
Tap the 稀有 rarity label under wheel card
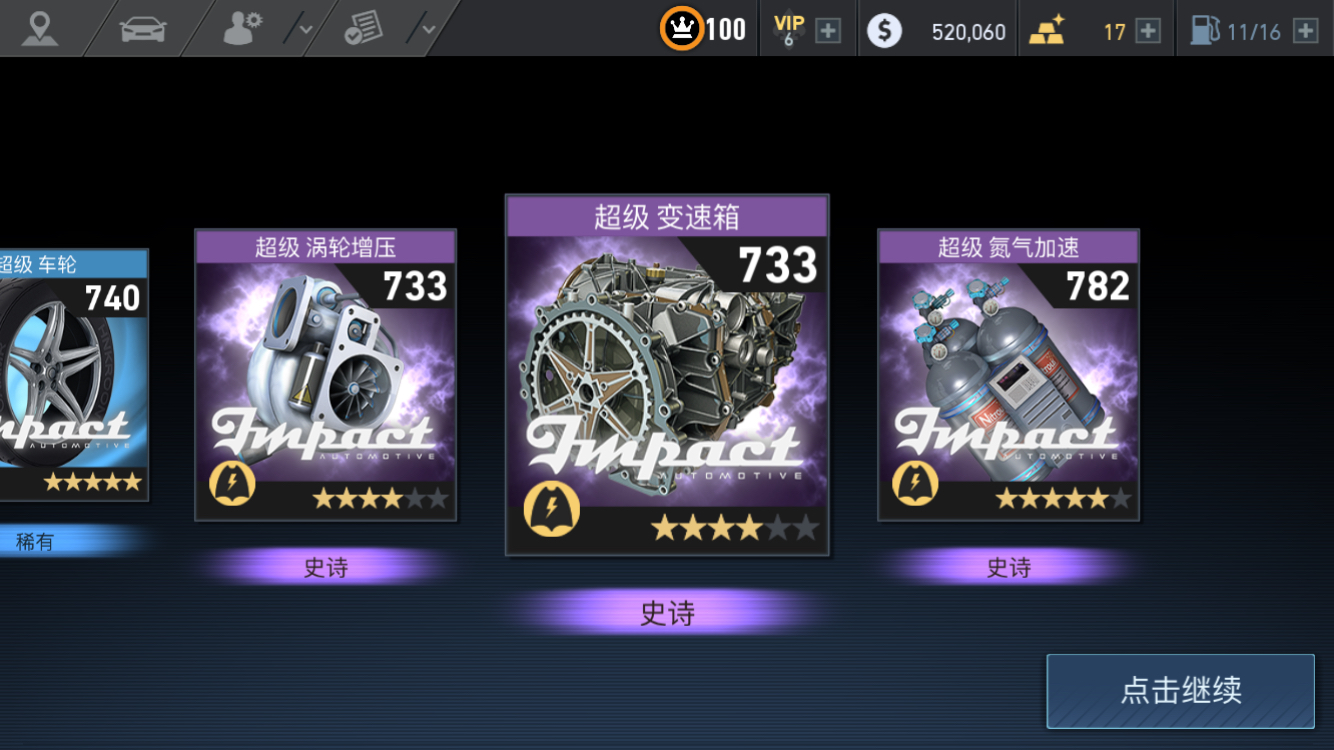pyautogui.click(x=34, y=542)
